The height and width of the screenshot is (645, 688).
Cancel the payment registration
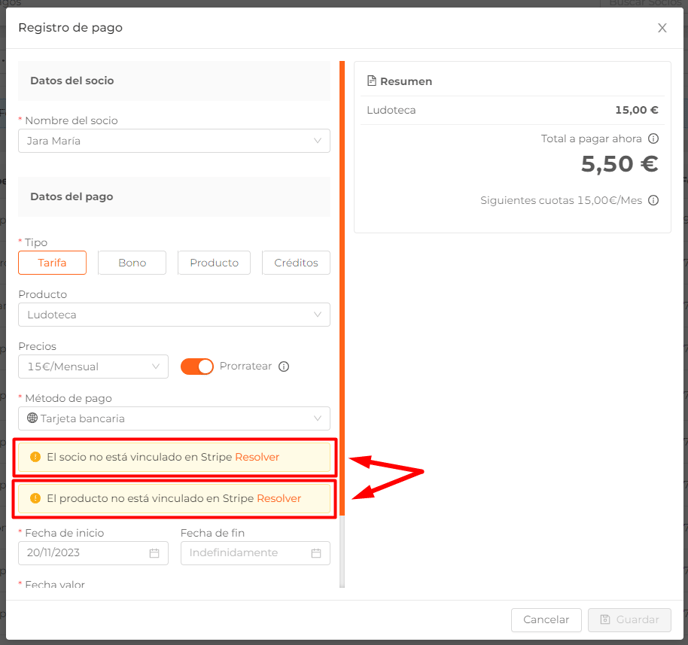click(546, 620)
